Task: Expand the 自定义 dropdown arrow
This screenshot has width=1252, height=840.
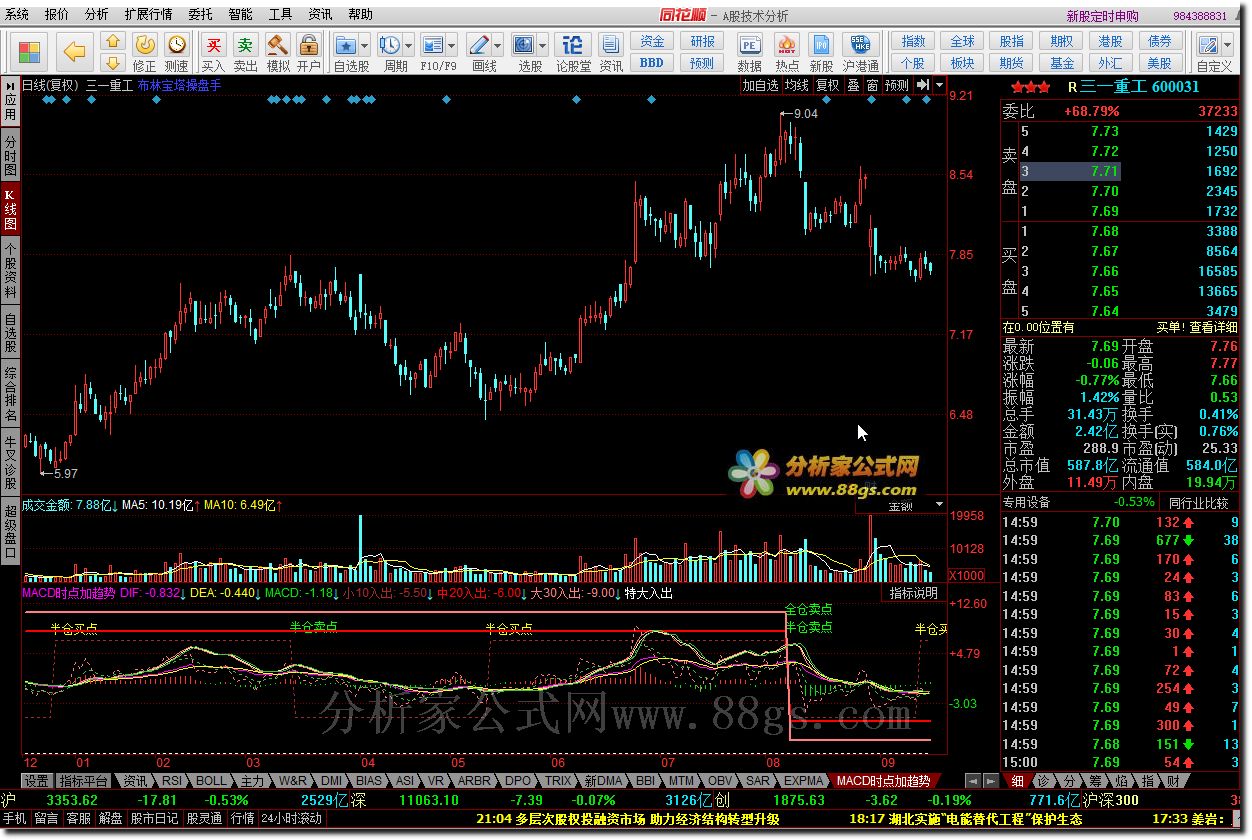Action: point(1227,46)
